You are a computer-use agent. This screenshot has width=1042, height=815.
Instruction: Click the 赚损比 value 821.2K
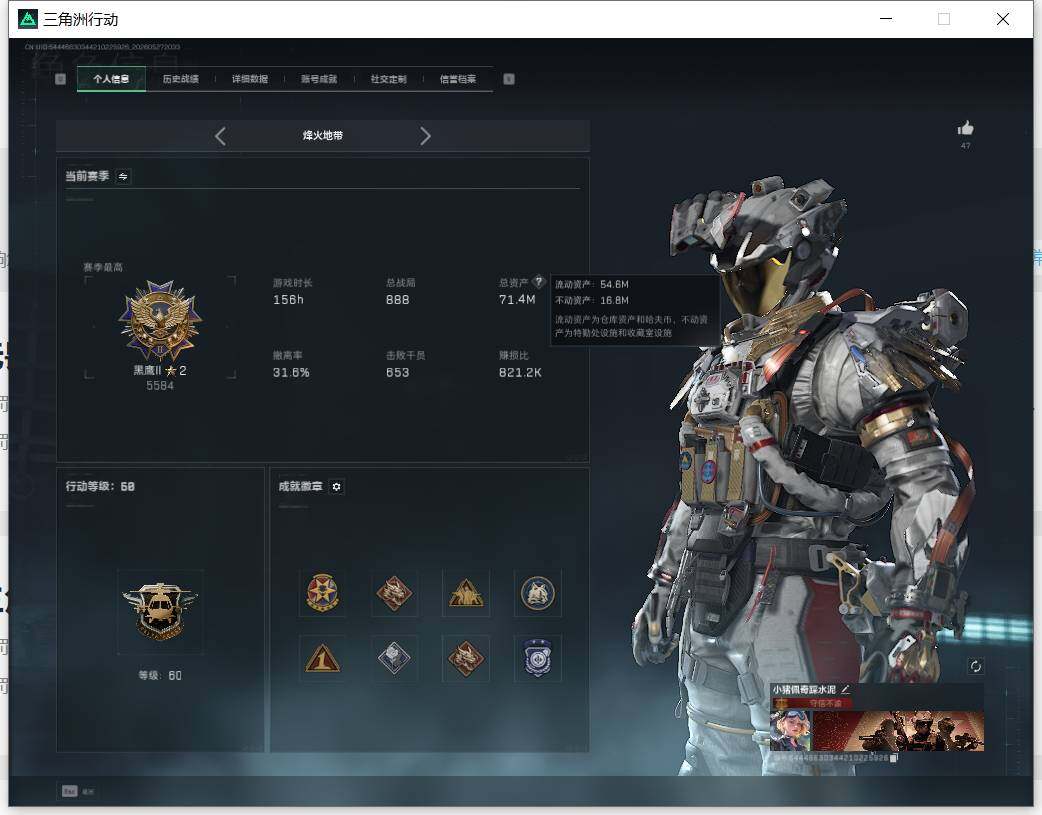click(520, 372)
